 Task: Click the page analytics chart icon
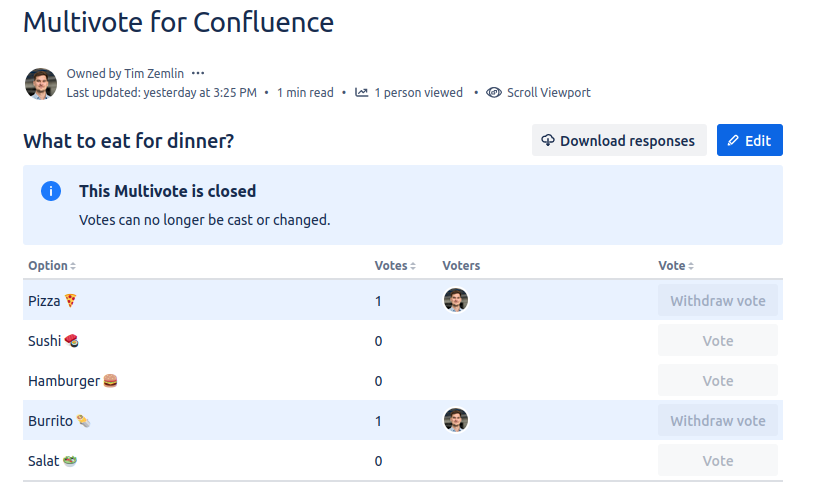point(362,93)
